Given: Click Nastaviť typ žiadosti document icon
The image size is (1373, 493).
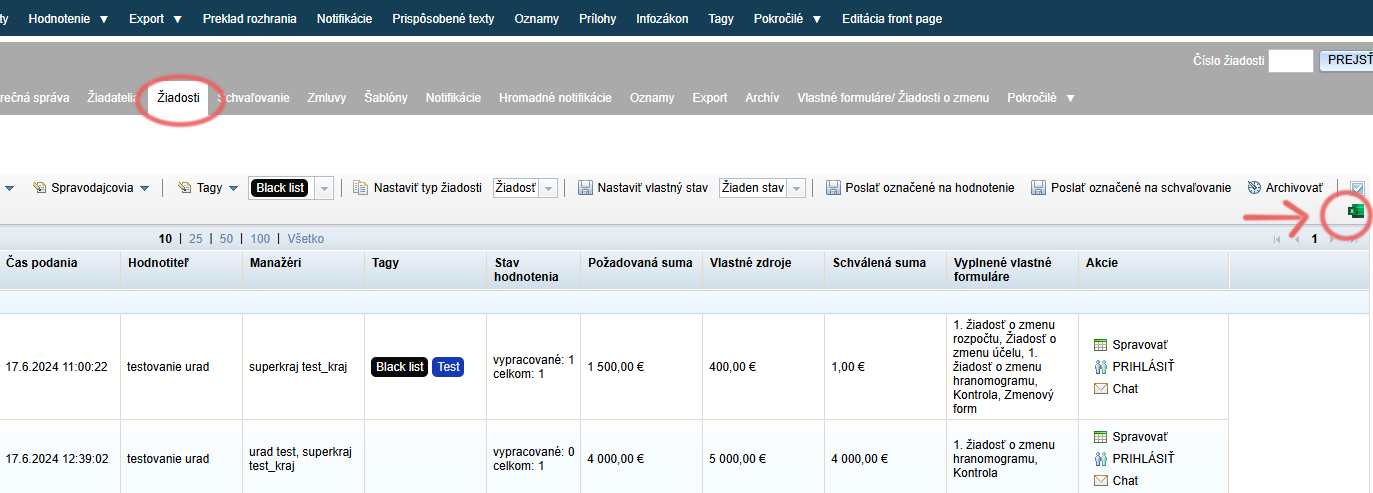Looking at the screenshot, I should [360, 187].
